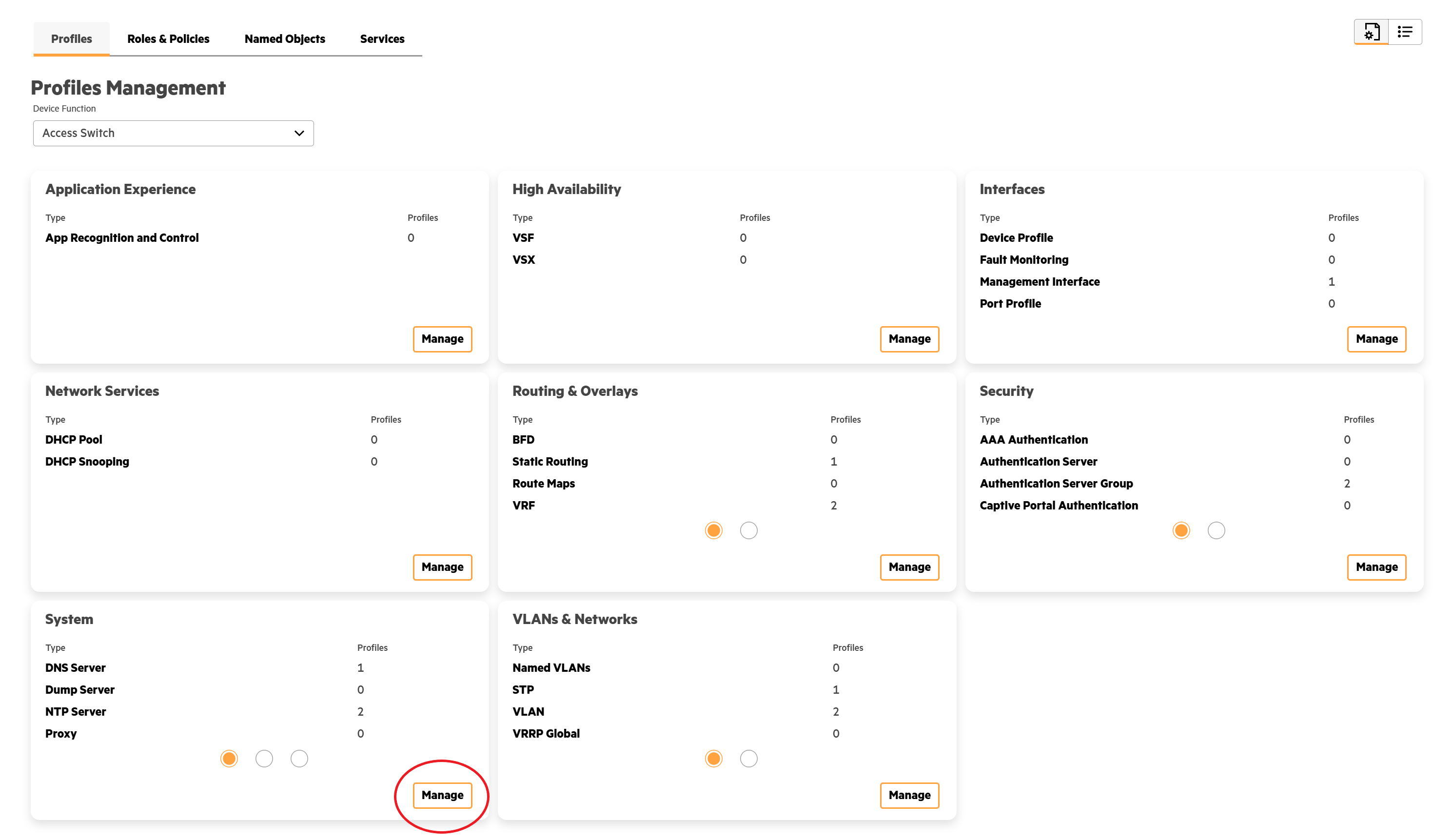Viewport: 1453px width, 840px height.
Task: Click the NTP Server profile type
Action: coord(76,711)
